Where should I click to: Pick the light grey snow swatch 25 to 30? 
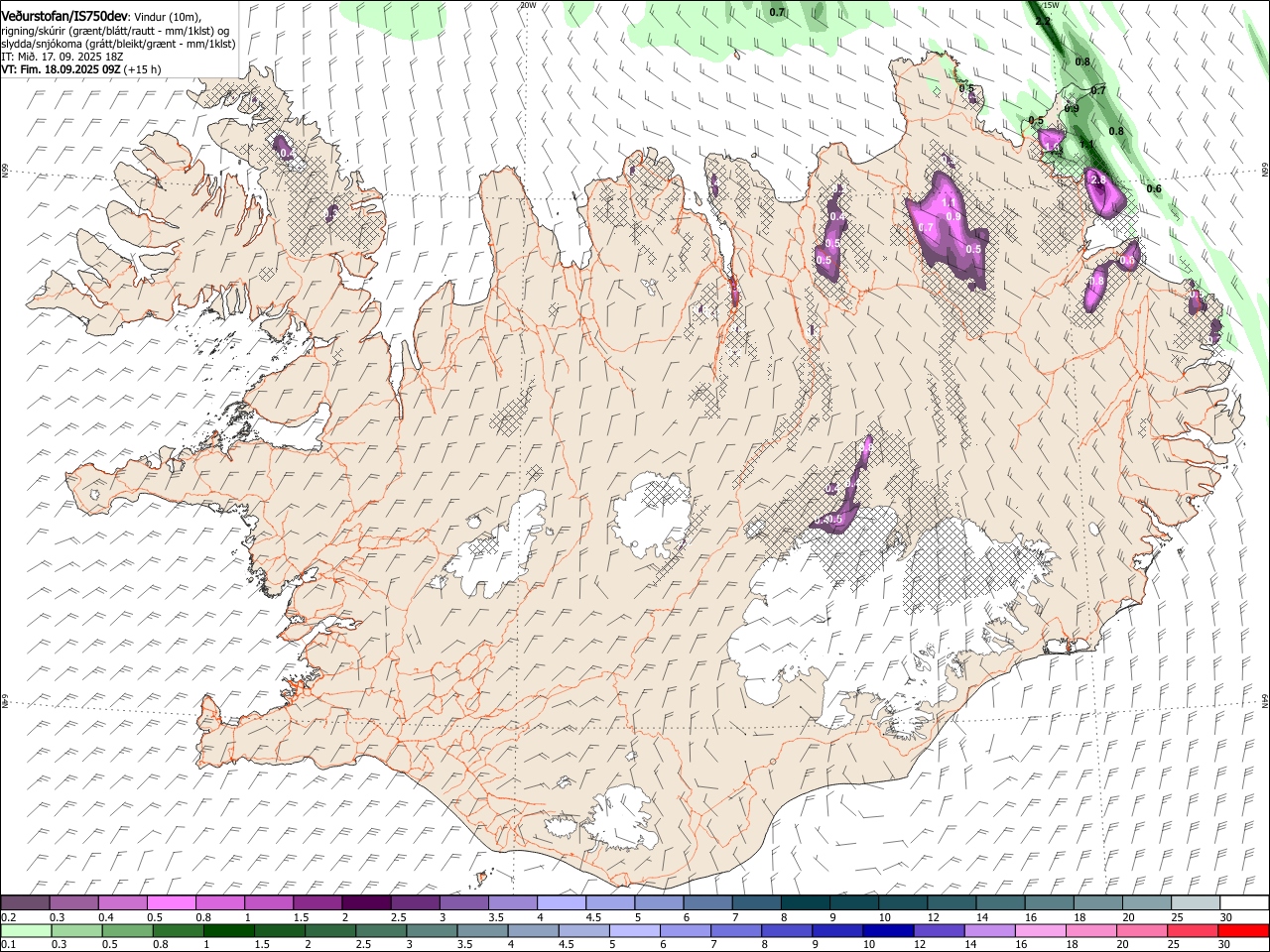[1195, 903]
